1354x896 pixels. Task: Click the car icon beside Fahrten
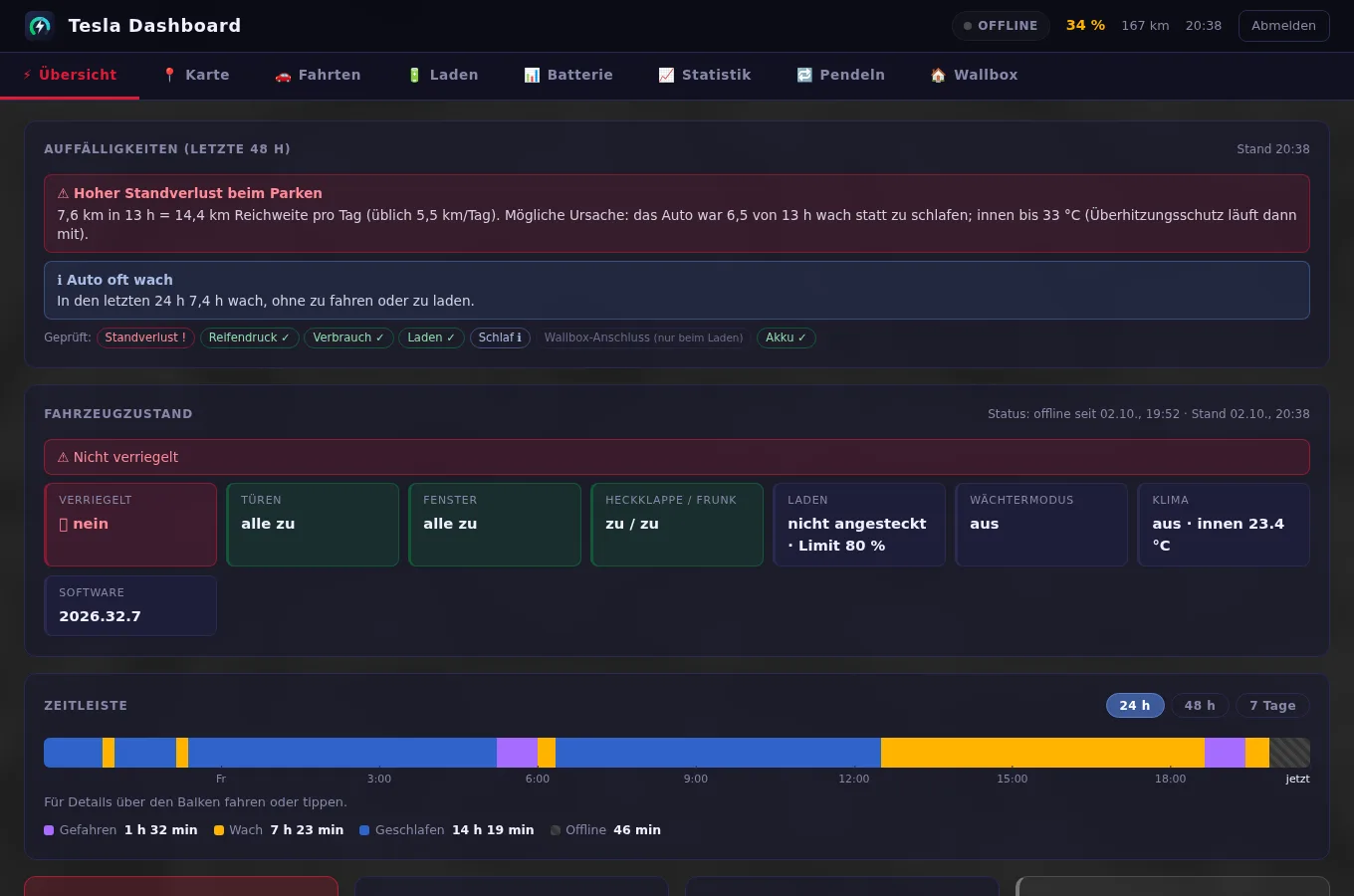tap(283, 75)
